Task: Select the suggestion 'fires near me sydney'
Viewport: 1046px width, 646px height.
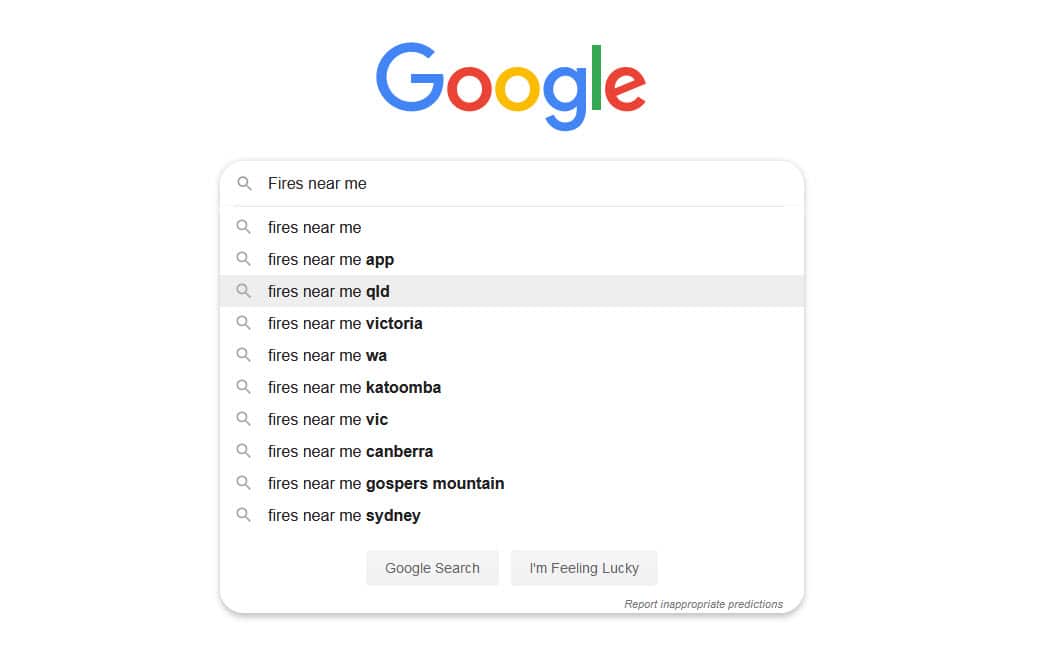Action: click(343, 515)
